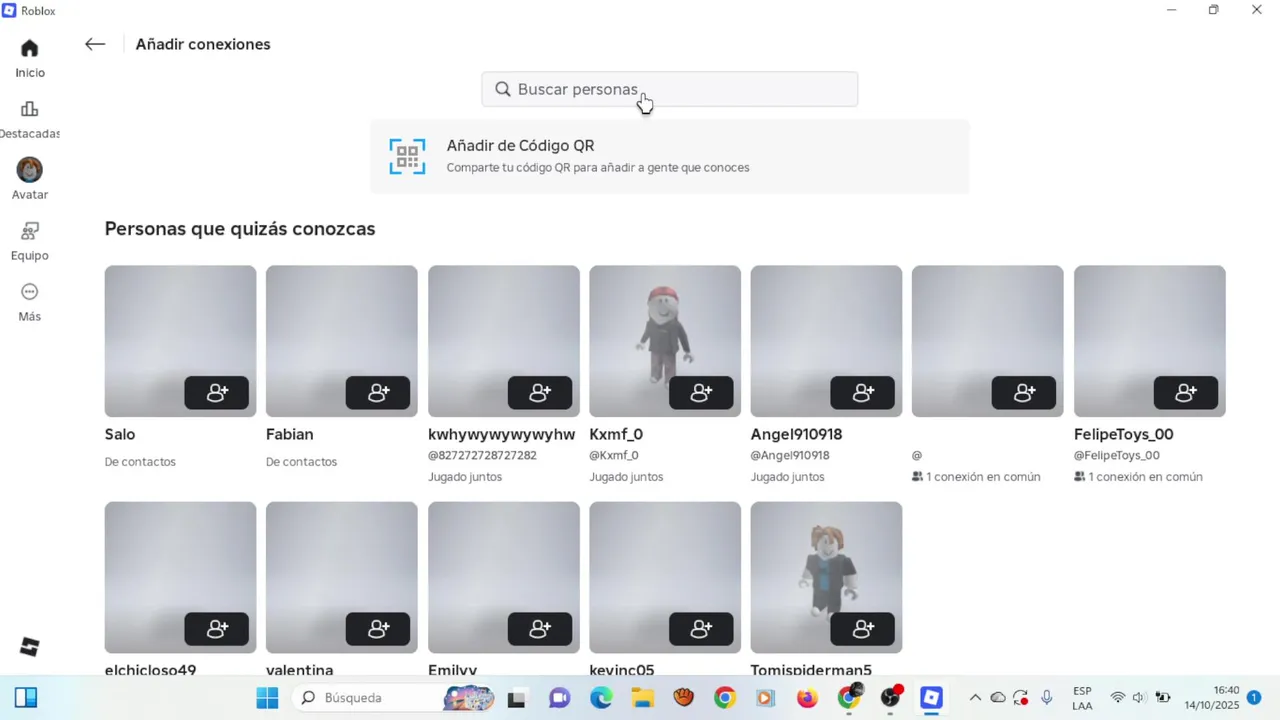
Task: Click the QR code scanner icon
Action: click(407, 156)
